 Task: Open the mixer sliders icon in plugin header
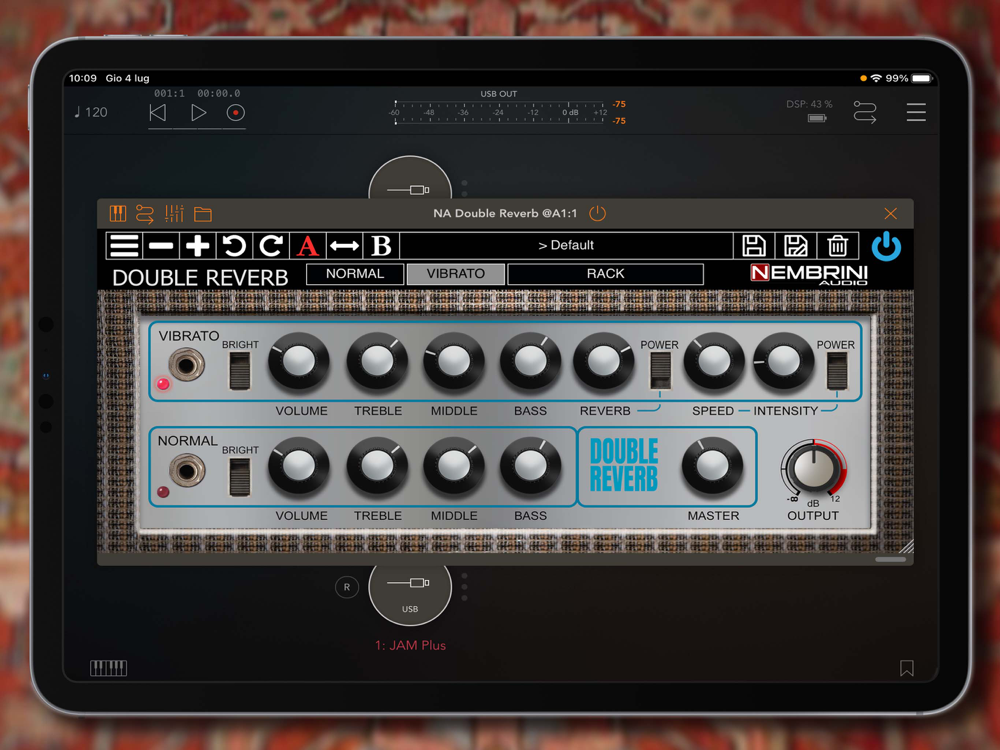pos(174,214)
